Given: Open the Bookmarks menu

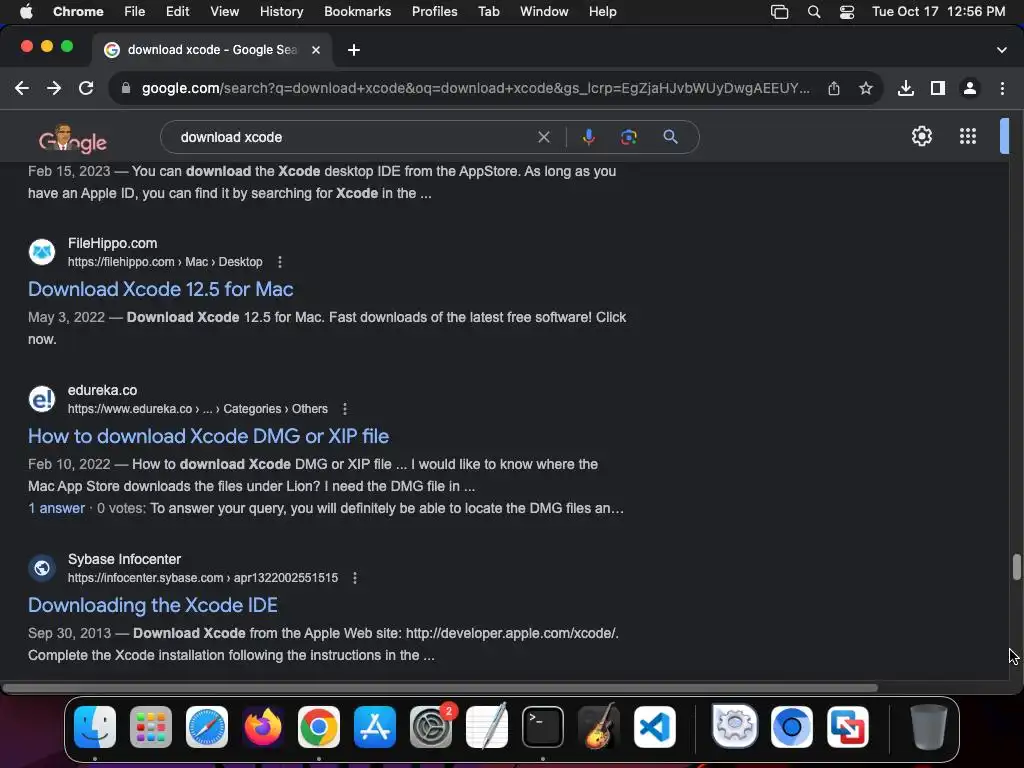Looking at the screenshot, I should click(357, 12).
